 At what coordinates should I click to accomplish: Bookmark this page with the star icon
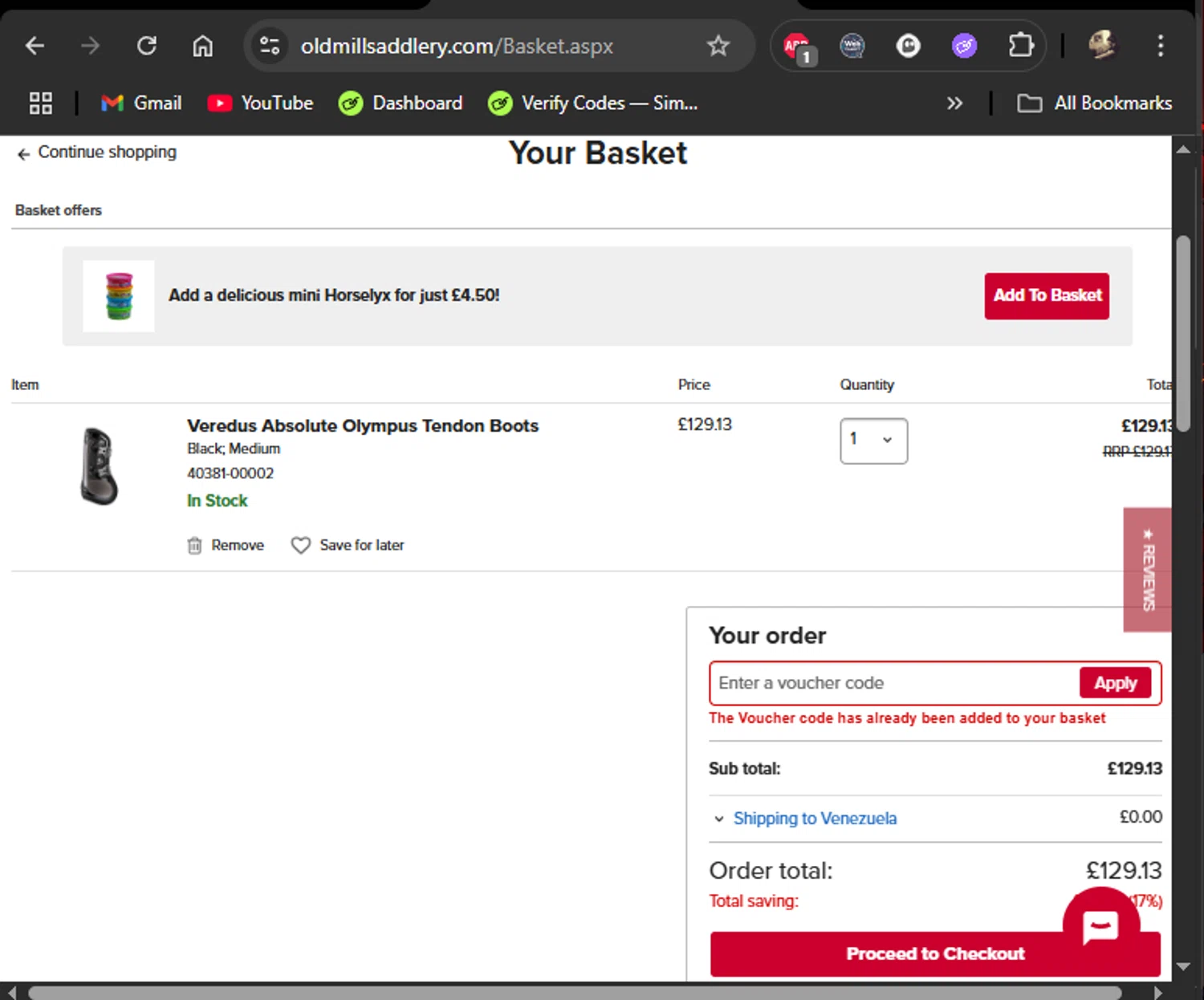coord(718,46)
